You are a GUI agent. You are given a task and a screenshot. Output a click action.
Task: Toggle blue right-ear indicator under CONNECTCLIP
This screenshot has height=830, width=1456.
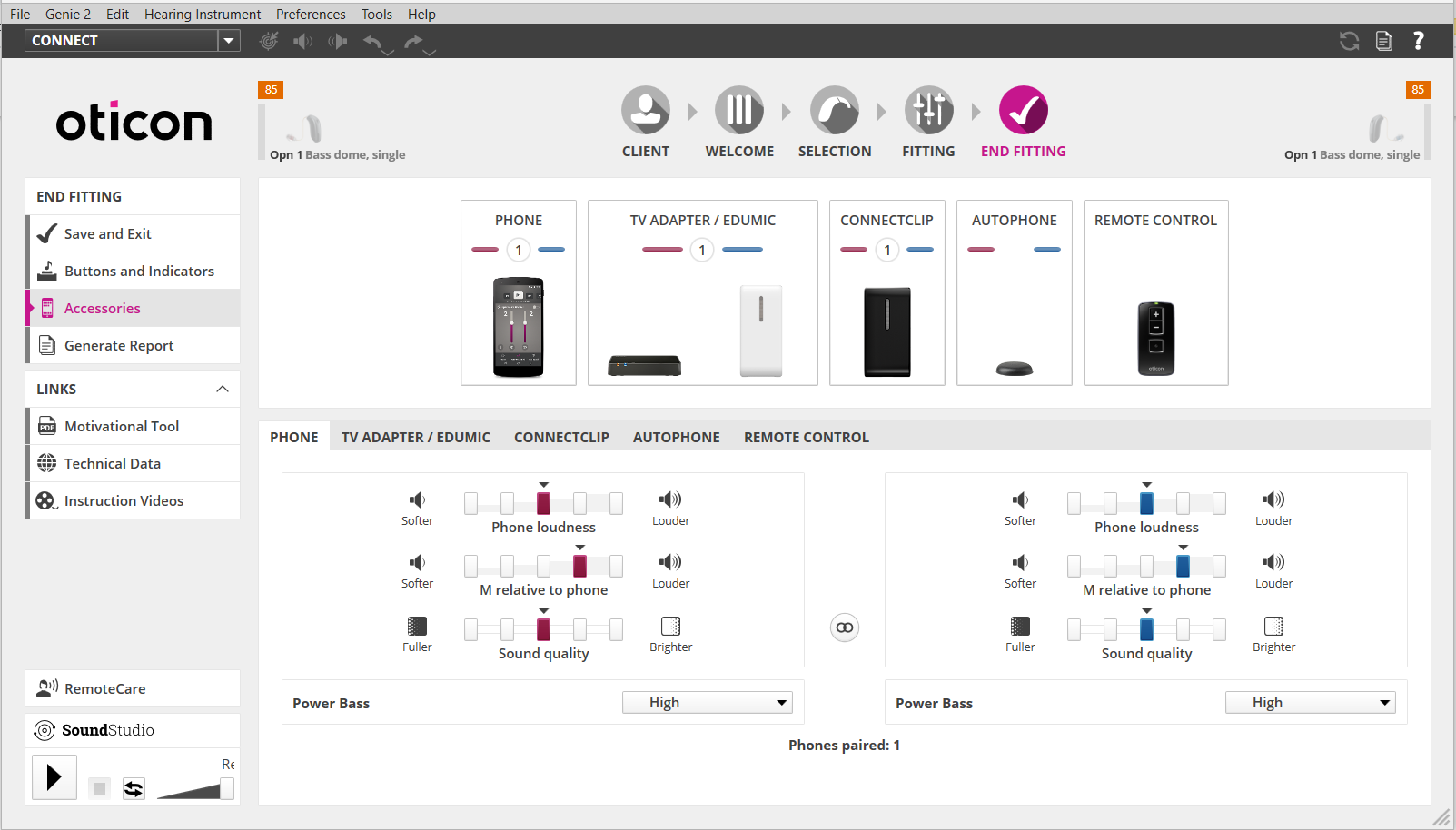click(920, 249)
